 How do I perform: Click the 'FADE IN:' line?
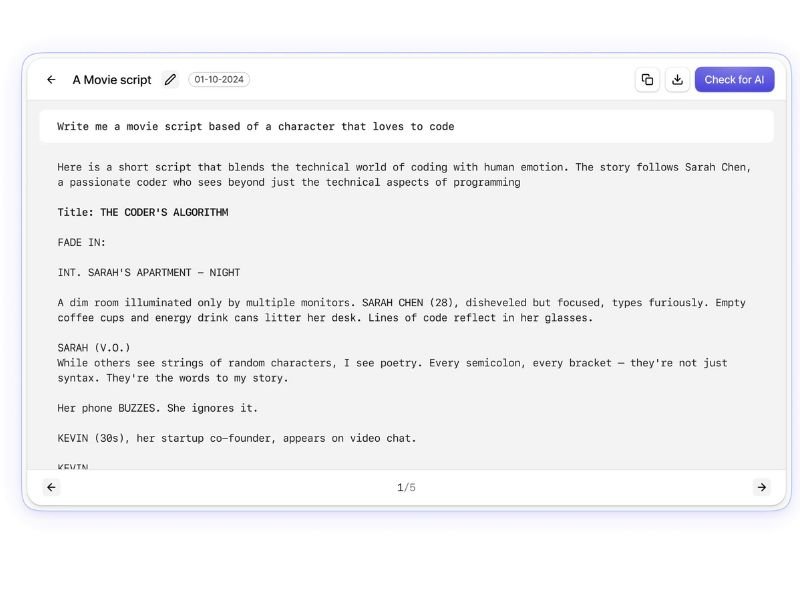pyautogui.click(x=82, y=242)
